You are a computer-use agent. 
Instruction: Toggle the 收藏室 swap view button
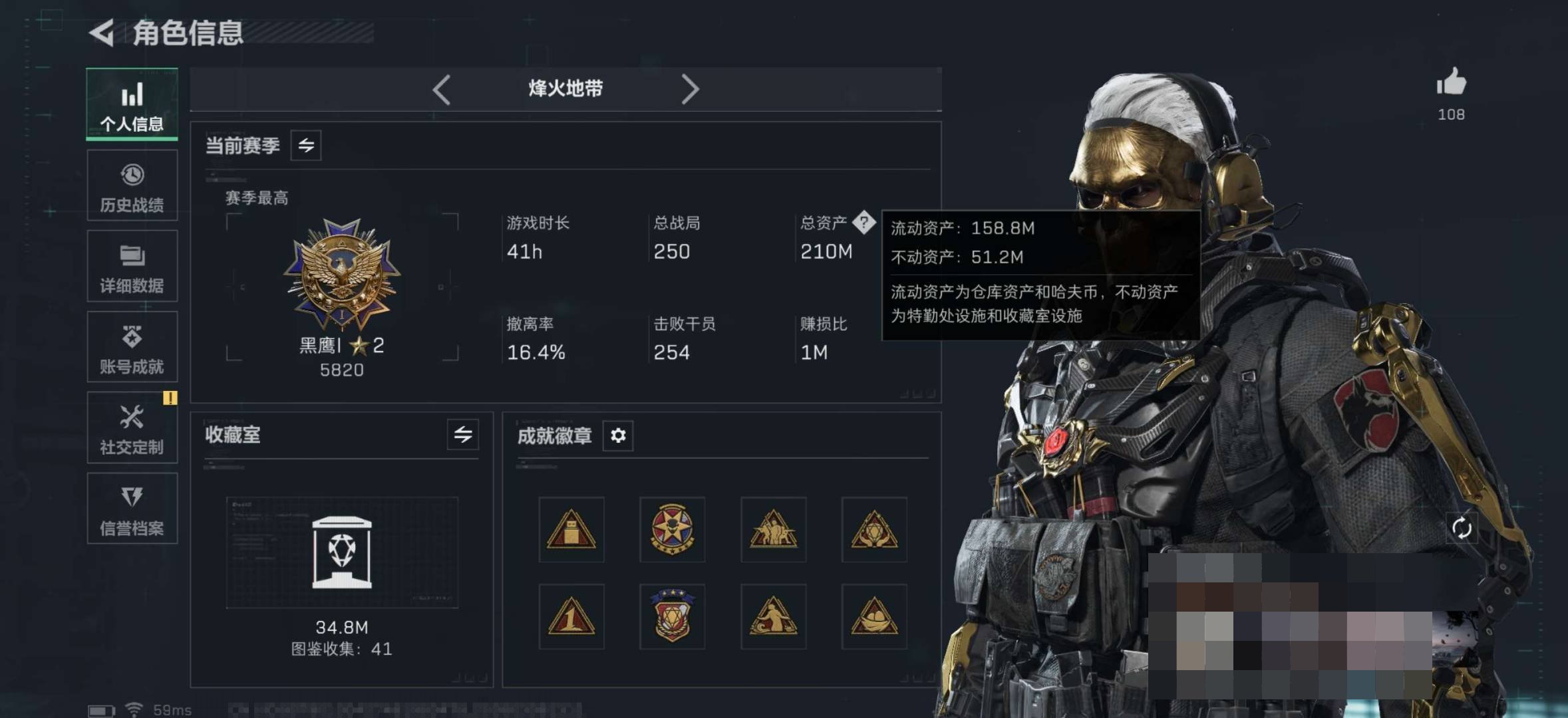[463, 435]
